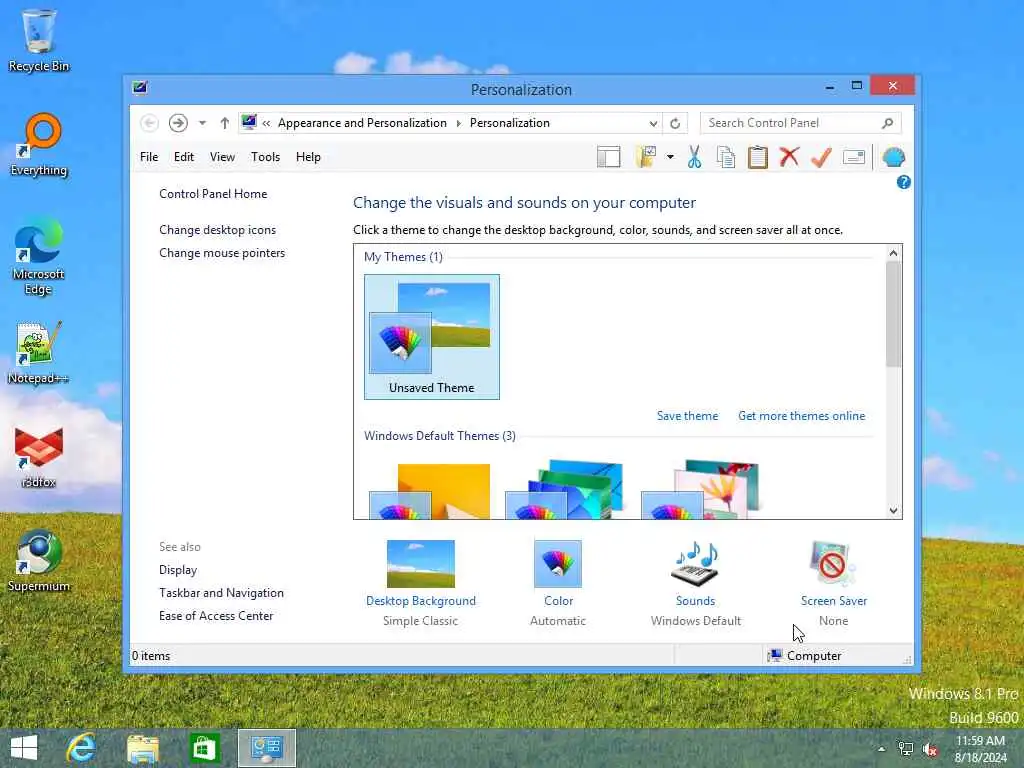The width and height of the screenshot is (1024, 768).
Task: Open the View menu
Action: click(222, 157)
